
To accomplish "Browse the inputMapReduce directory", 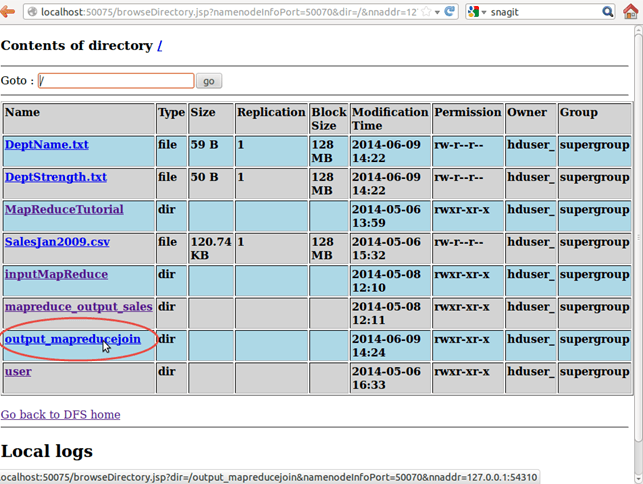I will [56, 274].
